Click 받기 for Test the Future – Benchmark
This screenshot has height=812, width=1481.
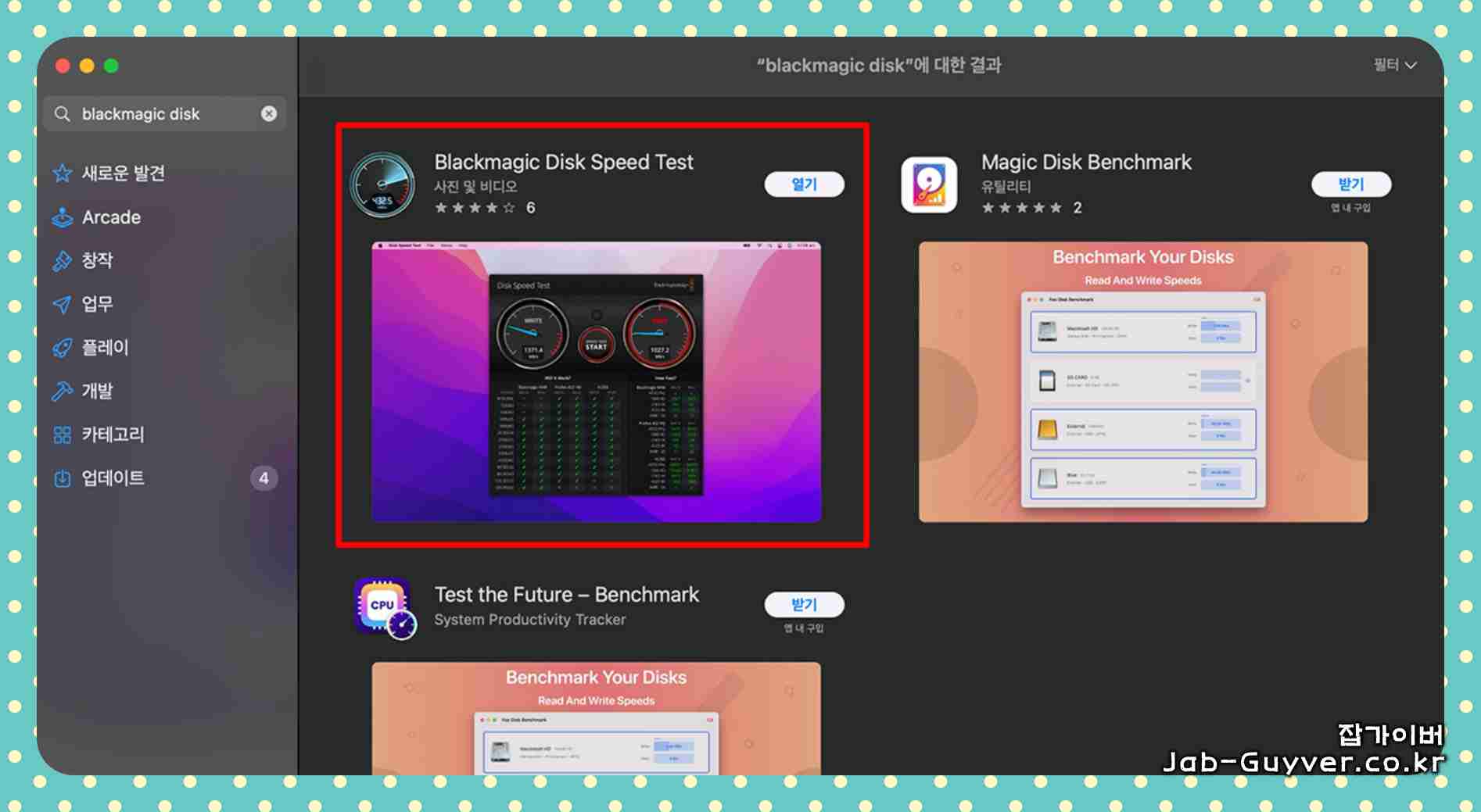tap(804, 605)
